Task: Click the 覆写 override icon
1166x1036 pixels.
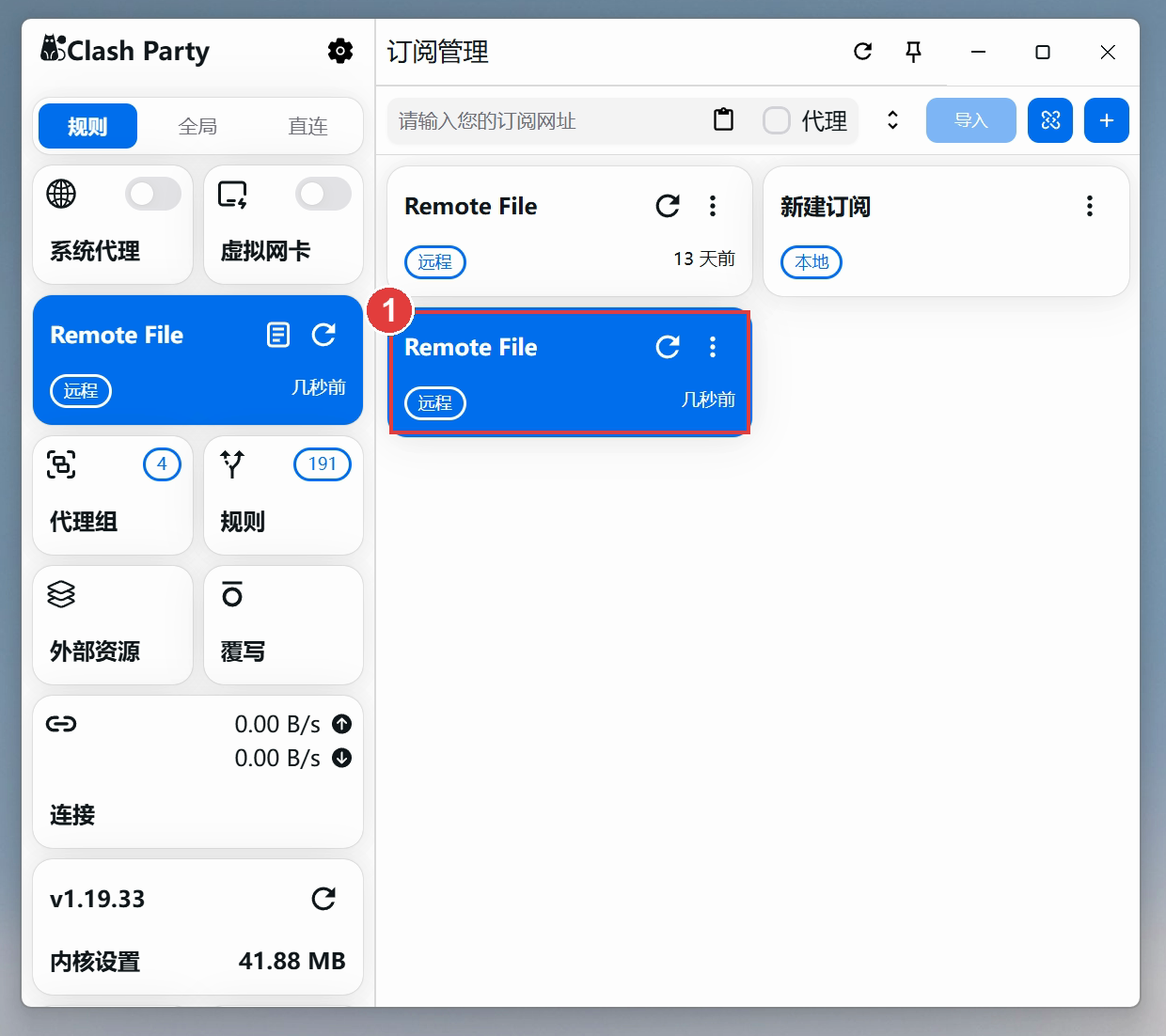Action: point(232,594)
